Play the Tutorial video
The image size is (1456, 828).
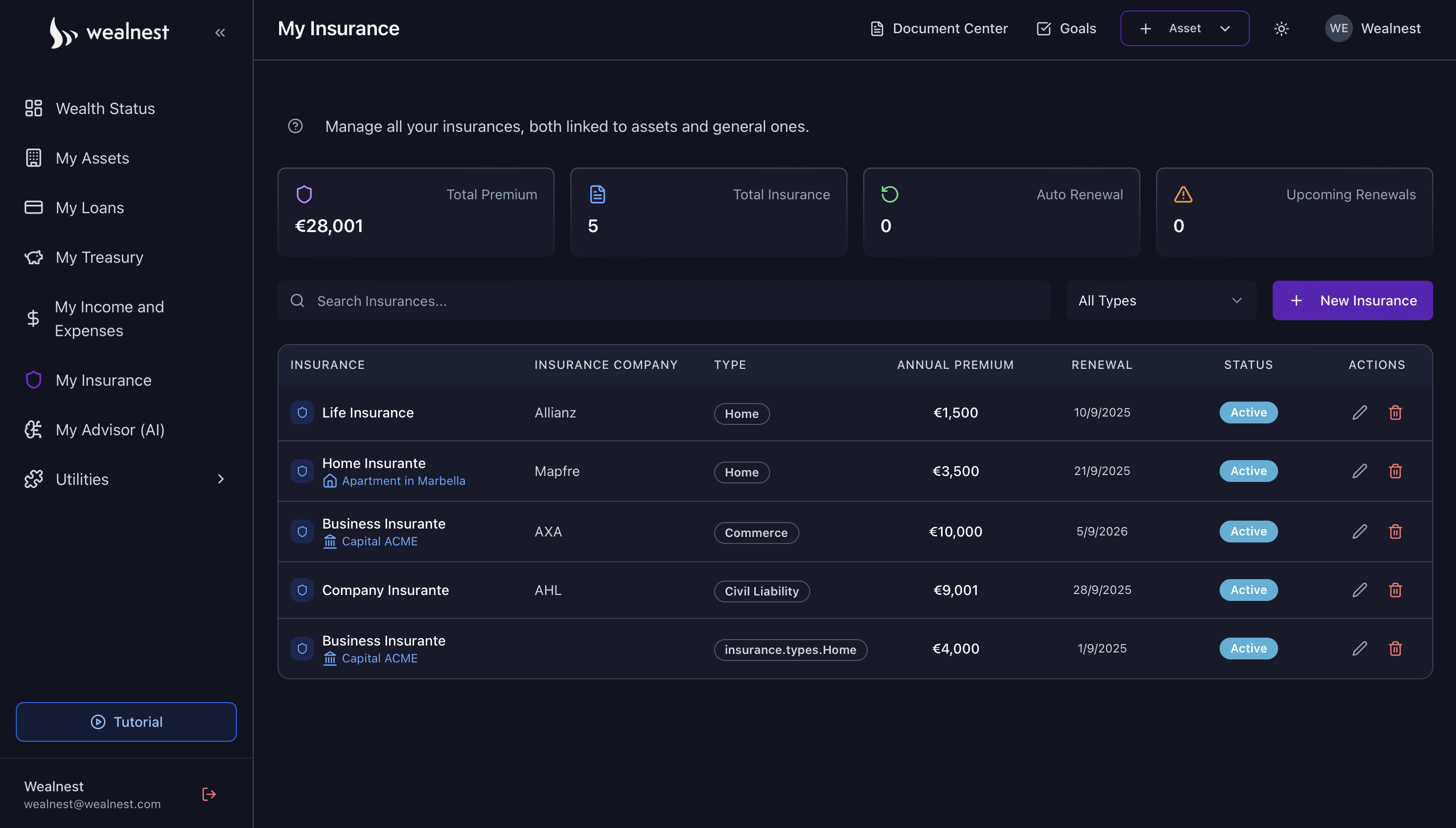tap(126, 721)
